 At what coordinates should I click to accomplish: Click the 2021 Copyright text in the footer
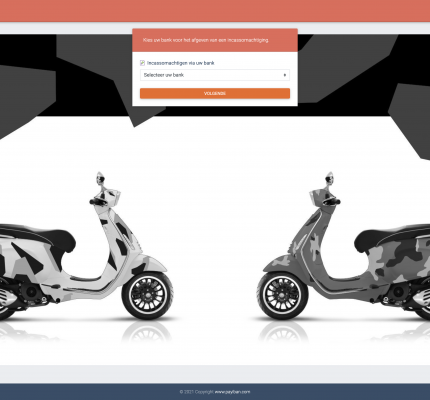[x=197, y=392]
